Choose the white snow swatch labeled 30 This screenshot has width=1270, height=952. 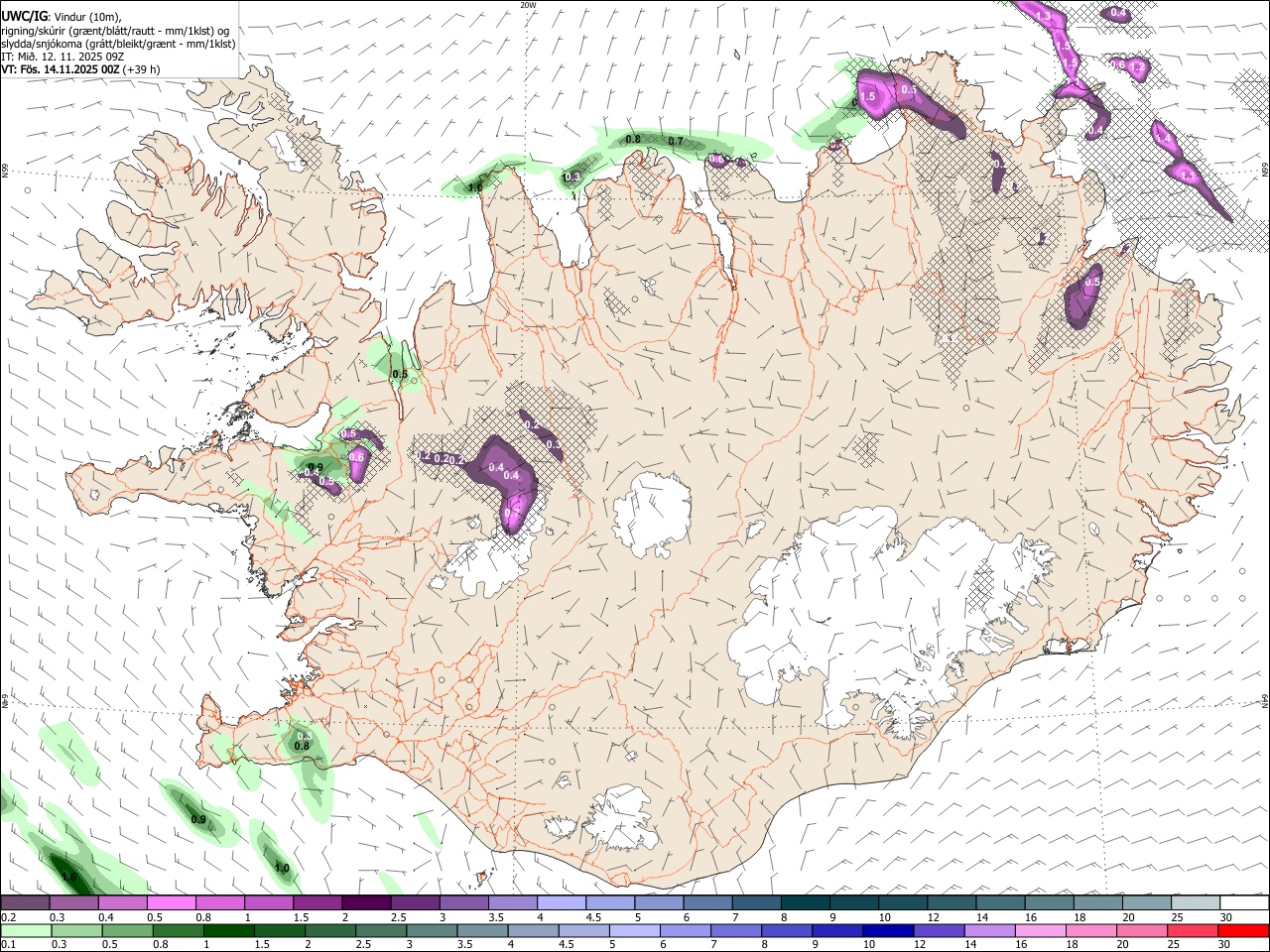click(x=1242, y=903)
